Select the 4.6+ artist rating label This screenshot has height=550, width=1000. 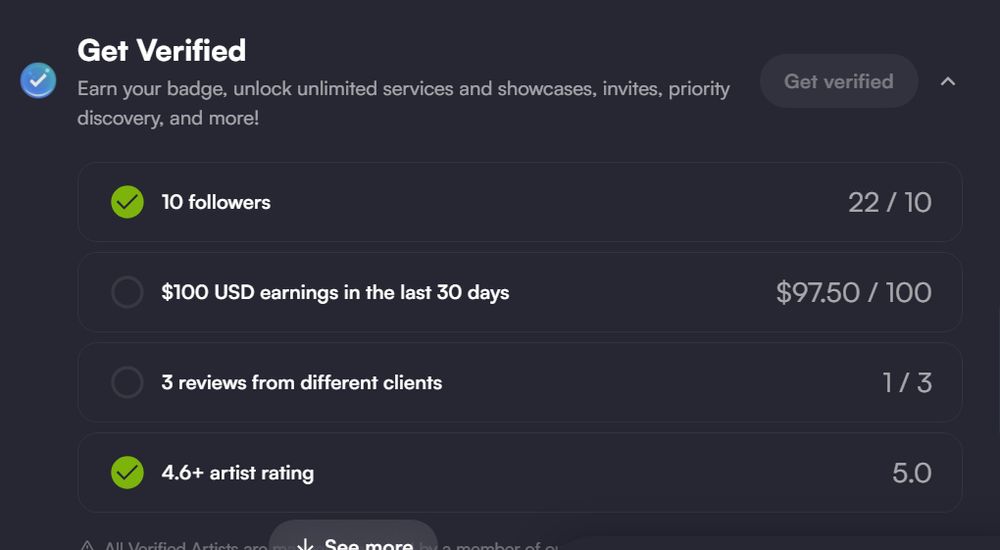pos(238,473)
